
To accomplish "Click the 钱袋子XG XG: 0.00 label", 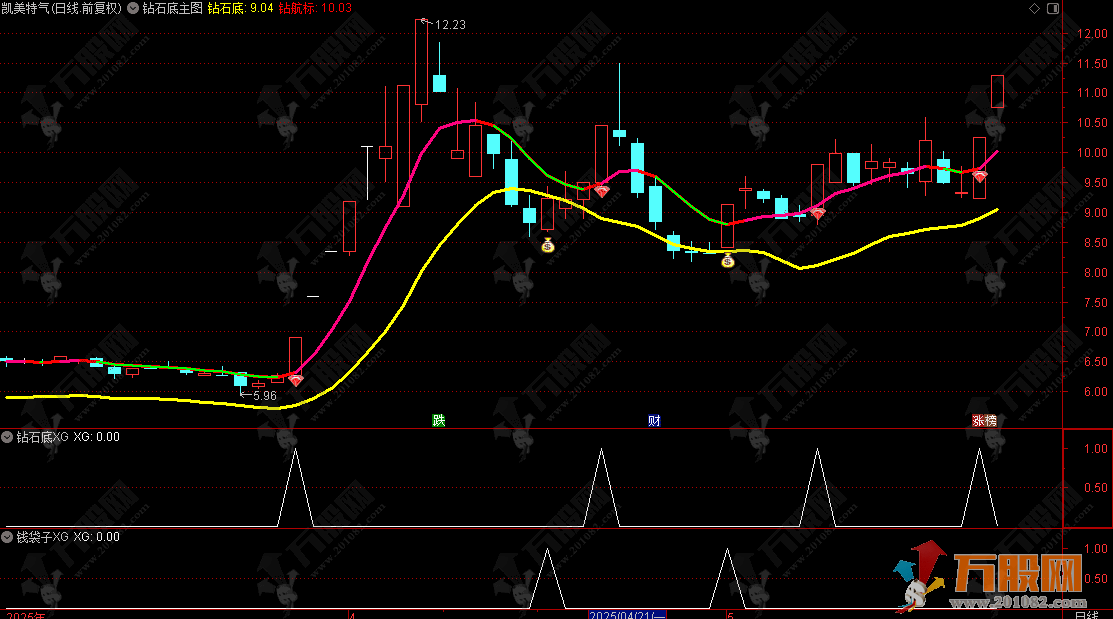I will [68, 537].
